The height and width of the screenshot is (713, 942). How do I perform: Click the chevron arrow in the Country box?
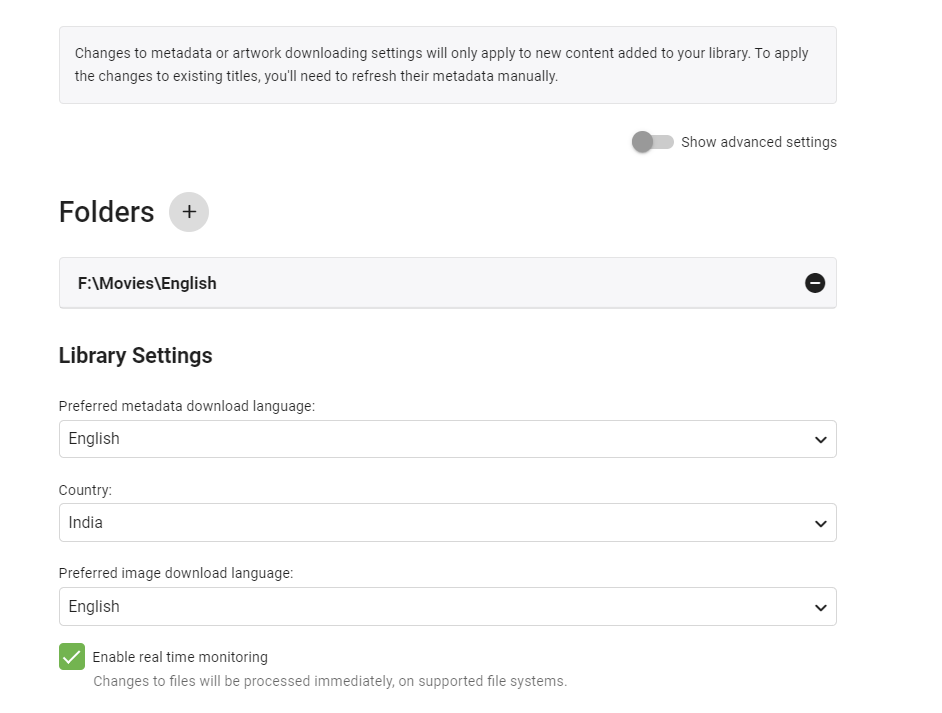click(821, 524)
